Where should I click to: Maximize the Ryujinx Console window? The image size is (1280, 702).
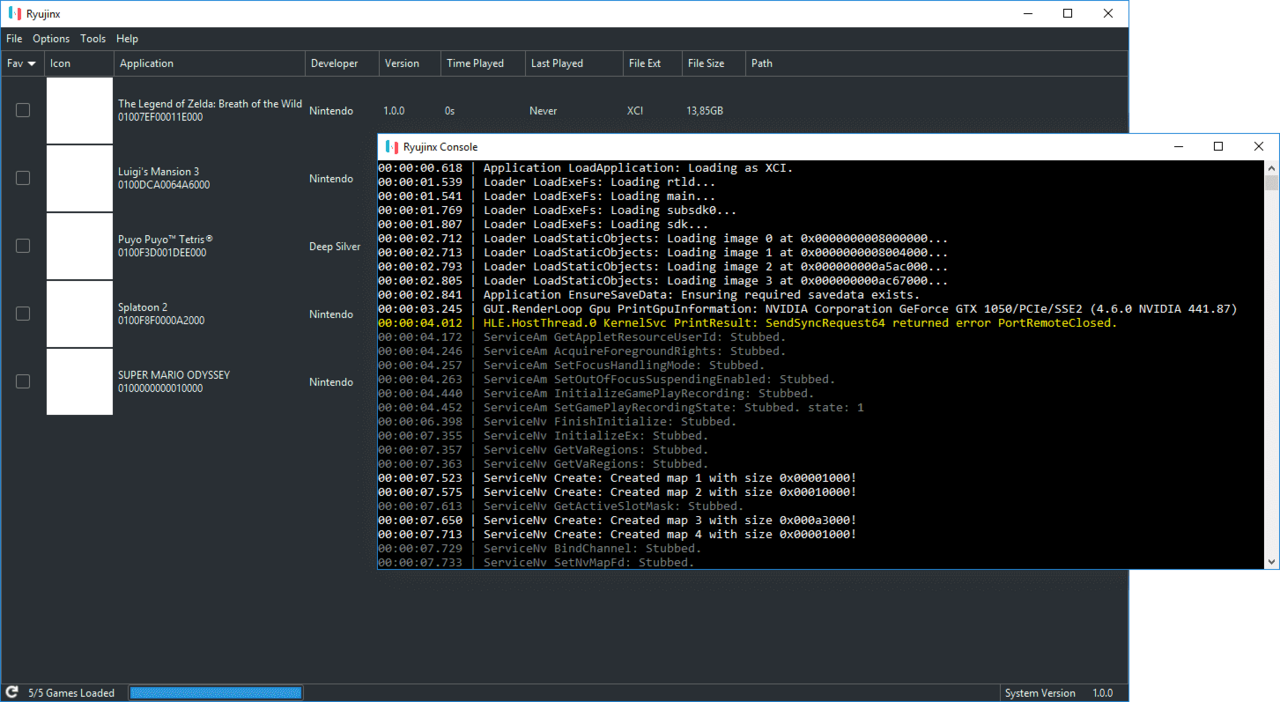tap(1218, 147)
